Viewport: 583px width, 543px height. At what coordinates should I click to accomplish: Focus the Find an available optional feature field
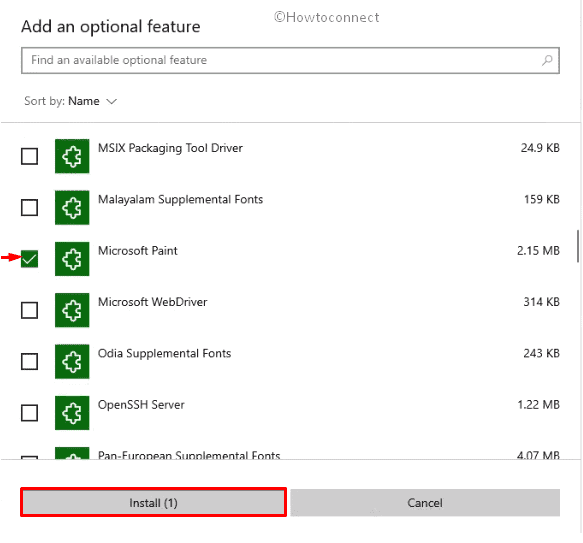(x=290, y=60)
